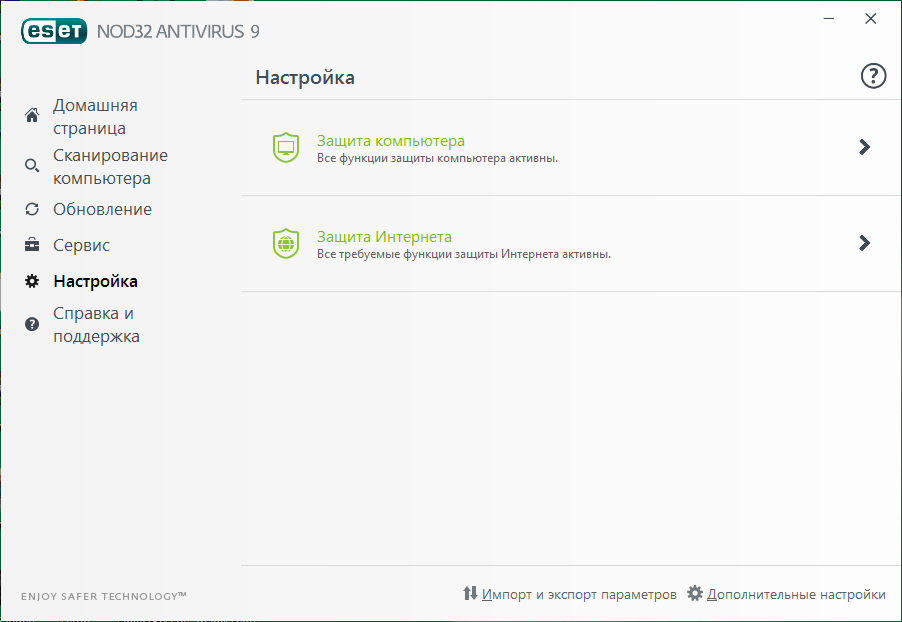
Task: Click the question mark icon beside Справка и поддержка
Action: (32, 324)
